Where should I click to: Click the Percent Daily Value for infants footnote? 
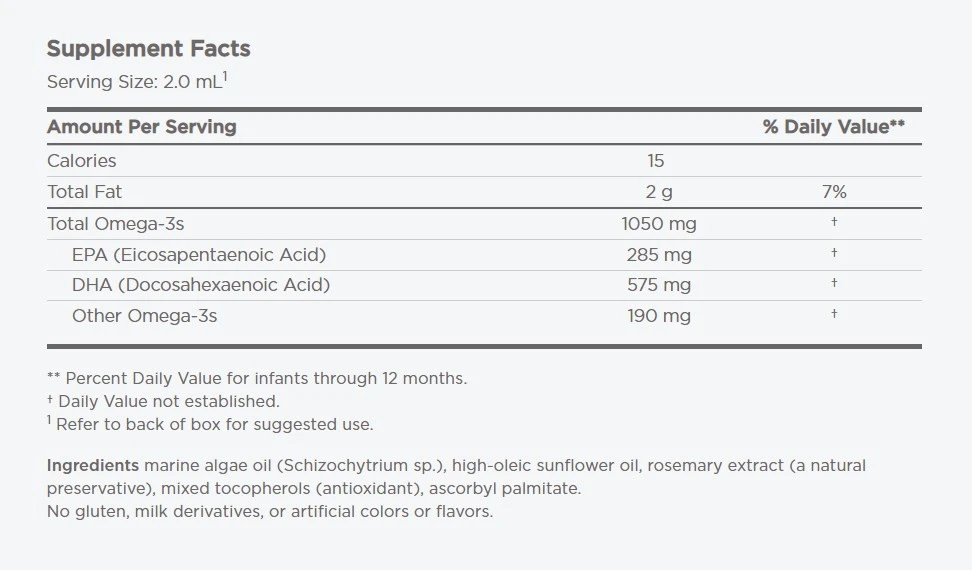[x=257, y=379]
